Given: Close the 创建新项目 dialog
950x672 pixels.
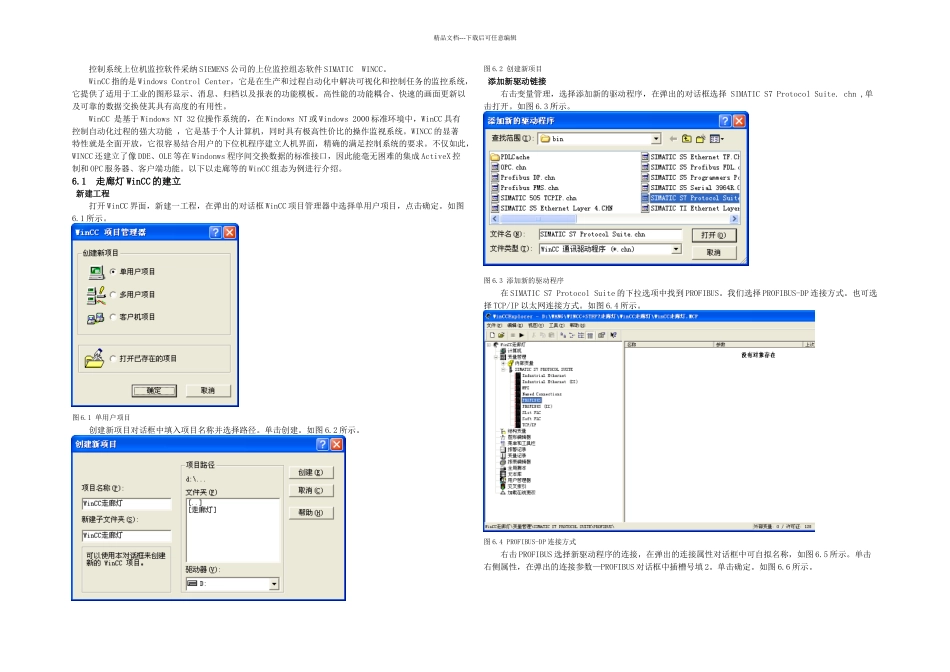Looking at the screenshot, I should 336,444.
